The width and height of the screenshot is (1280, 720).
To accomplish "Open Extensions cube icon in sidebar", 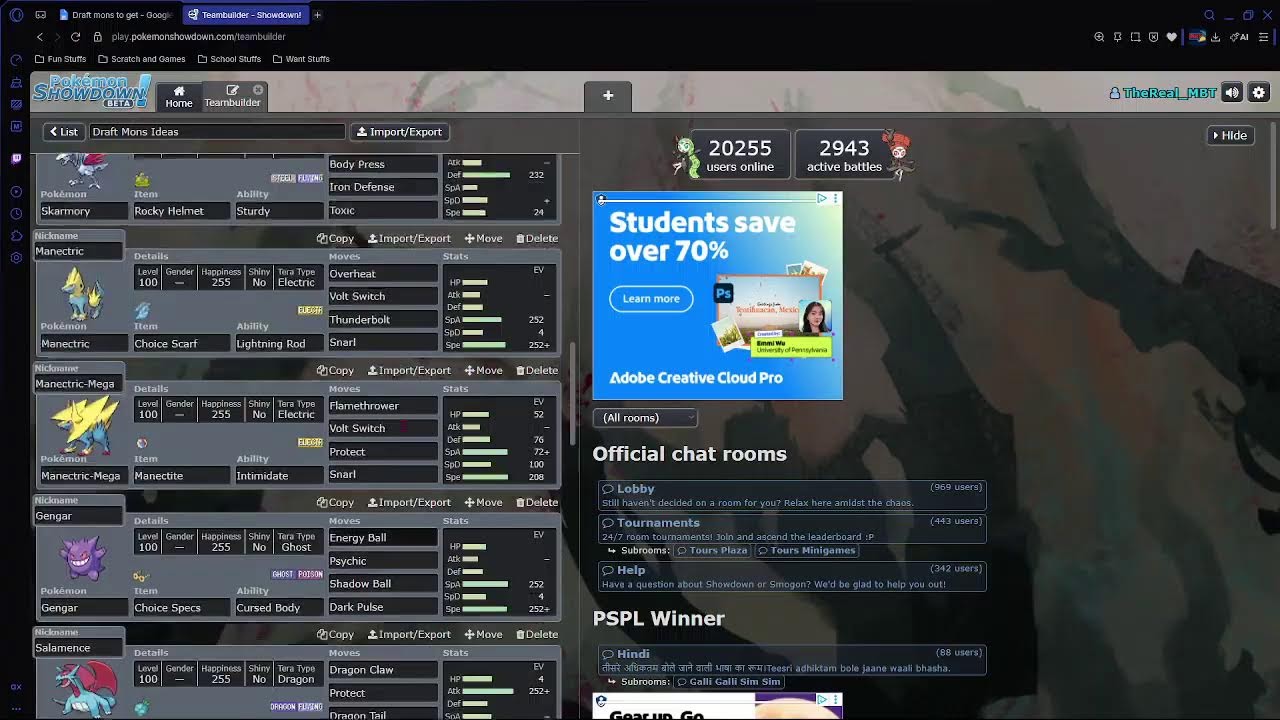I will [x=16, y=236].
